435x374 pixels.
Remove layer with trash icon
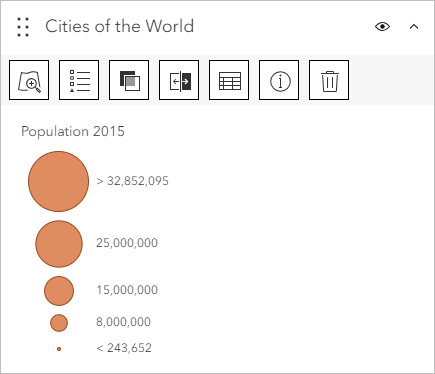click(329, 80)
